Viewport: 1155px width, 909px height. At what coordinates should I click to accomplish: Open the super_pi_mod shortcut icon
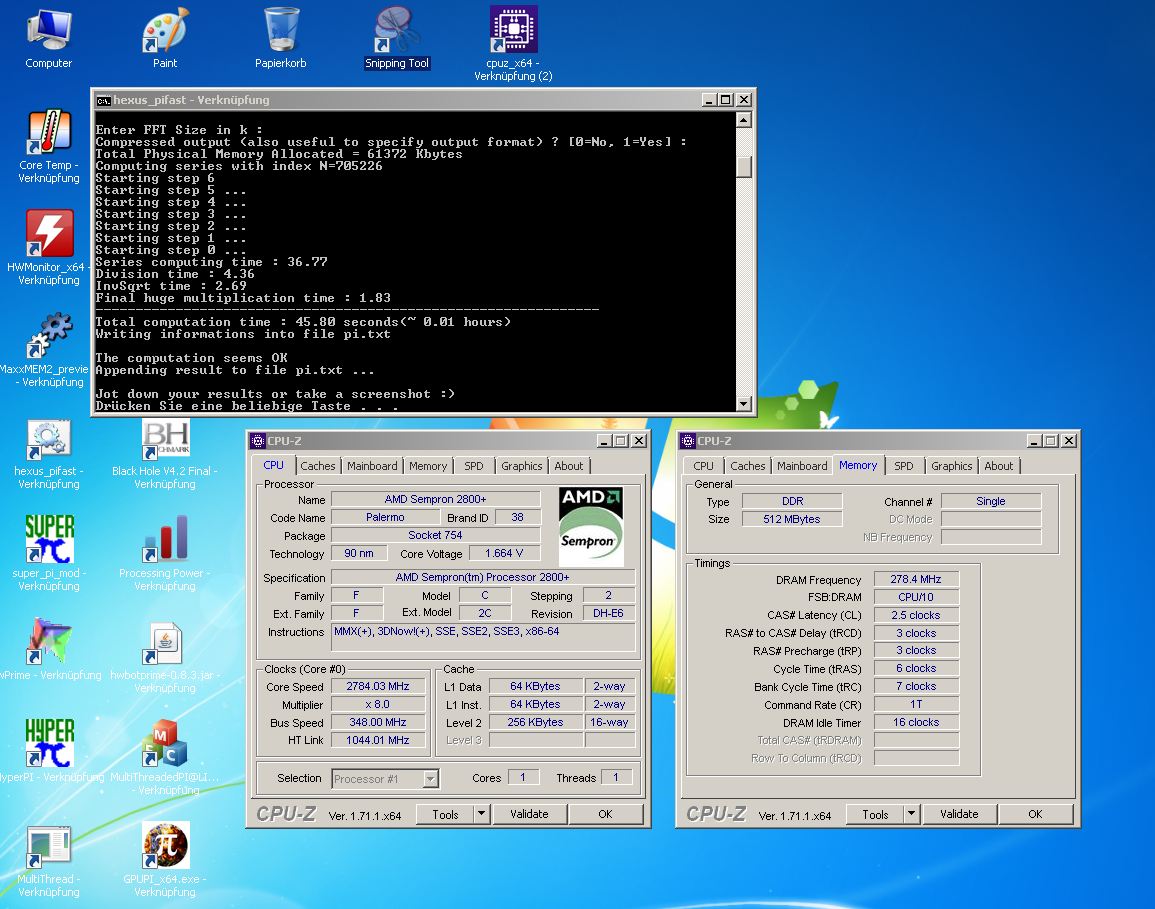49,539
